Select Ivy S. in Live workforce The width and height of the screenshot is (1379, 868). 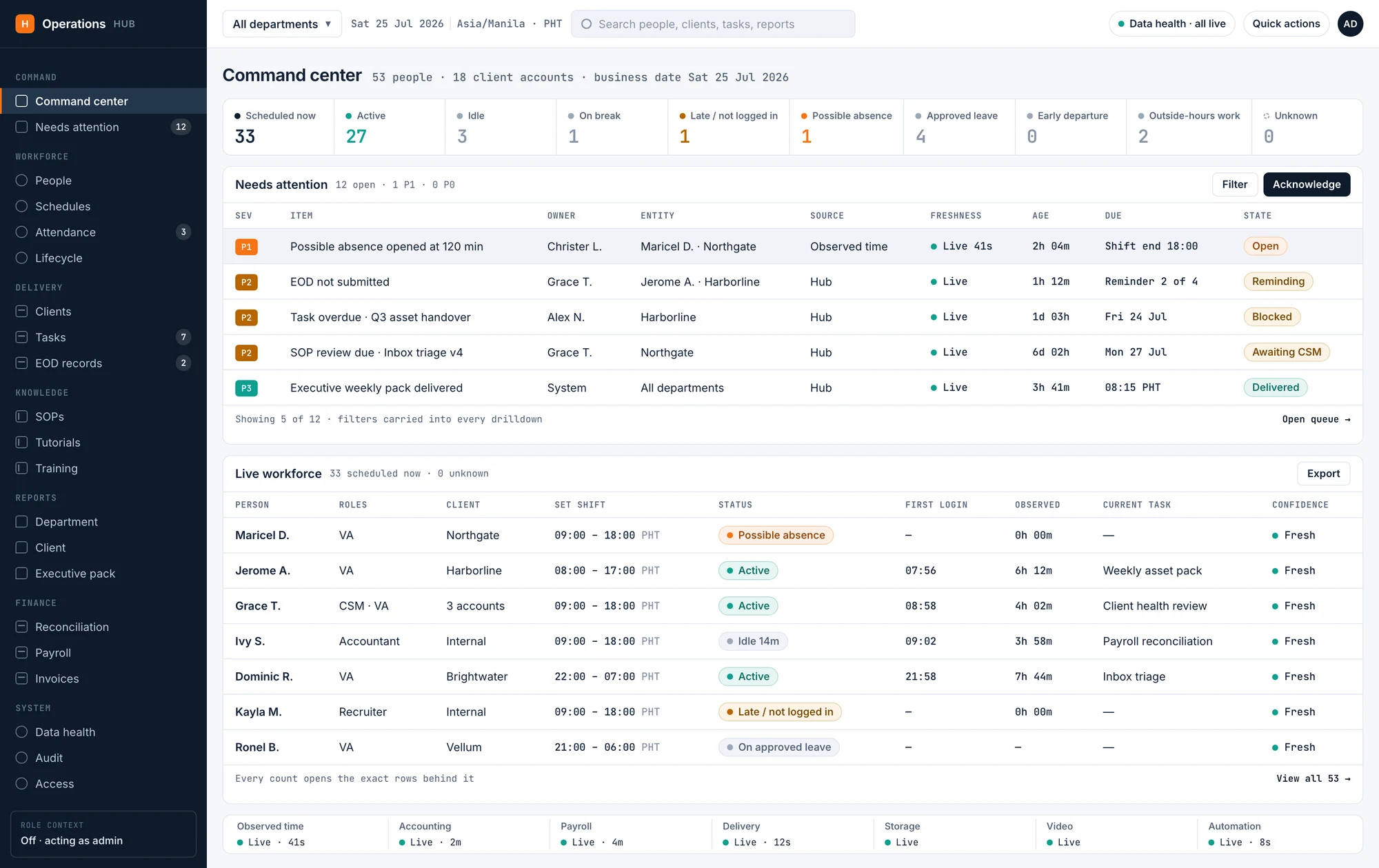250,641
